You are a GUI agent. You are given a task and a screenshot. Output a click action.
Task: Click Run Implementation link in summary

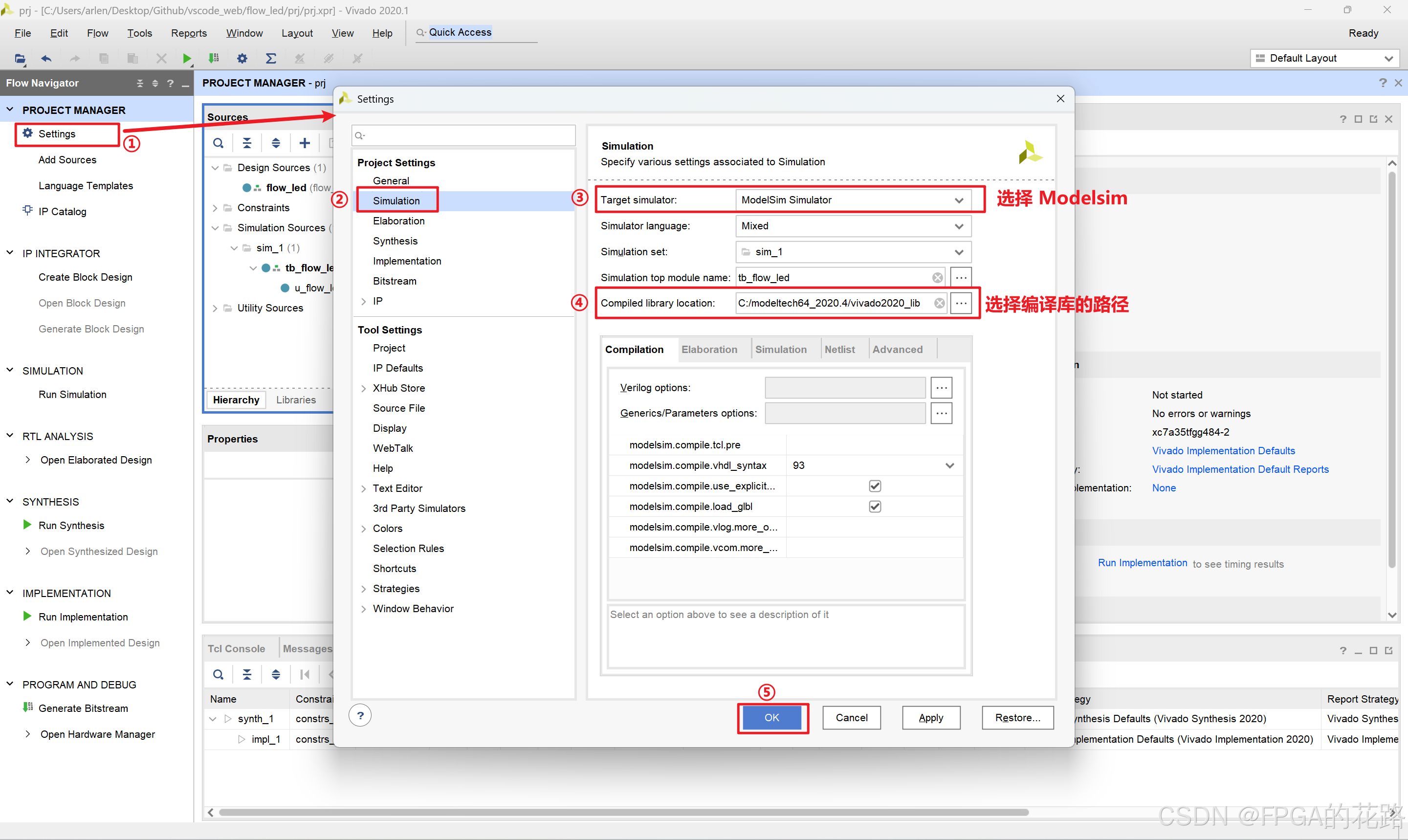1143,563
